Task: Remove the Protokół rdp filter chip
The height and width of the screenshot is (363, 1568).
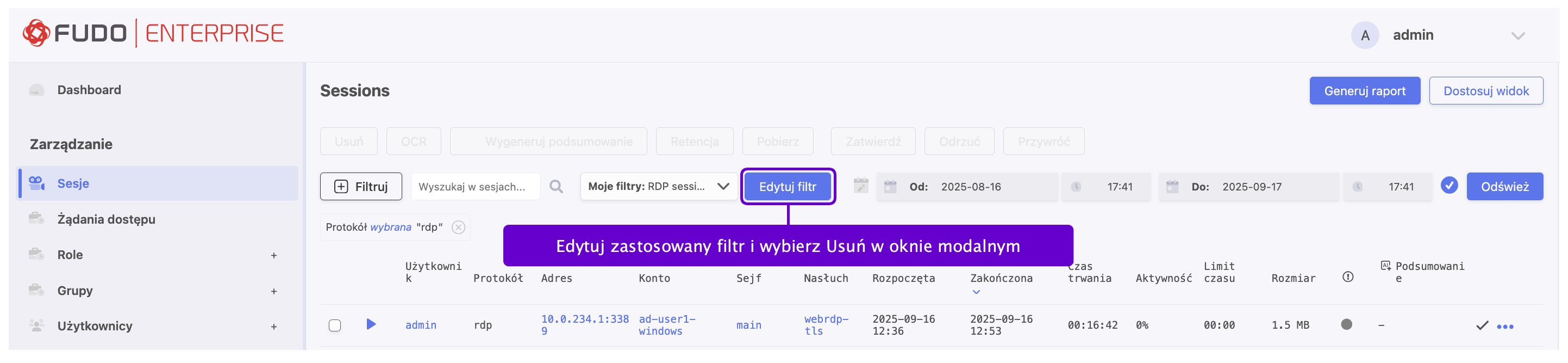Action: coord(458,227)
